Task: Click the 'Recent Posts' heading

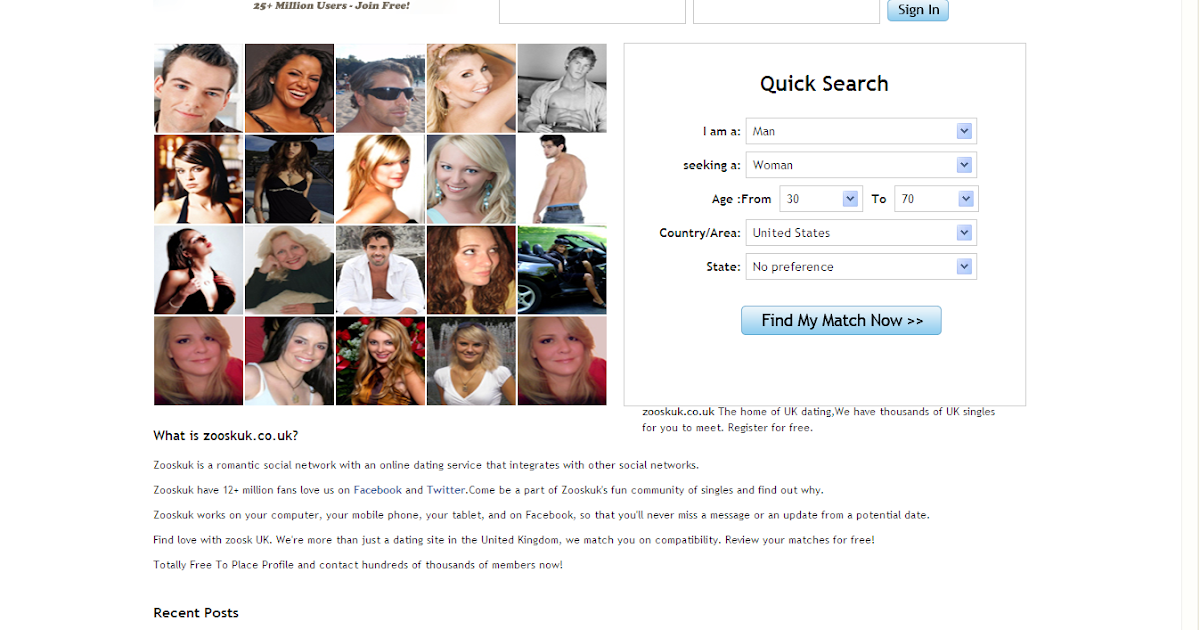Action: [x=196, y=613]
